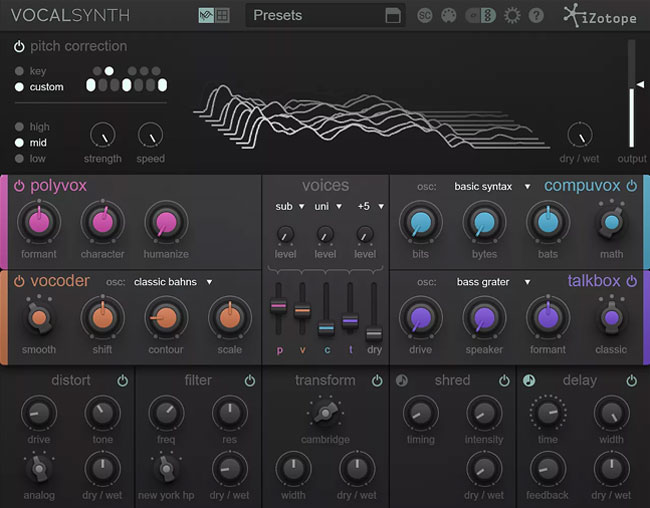Click the SC sidechain icon

pos(424,16)
